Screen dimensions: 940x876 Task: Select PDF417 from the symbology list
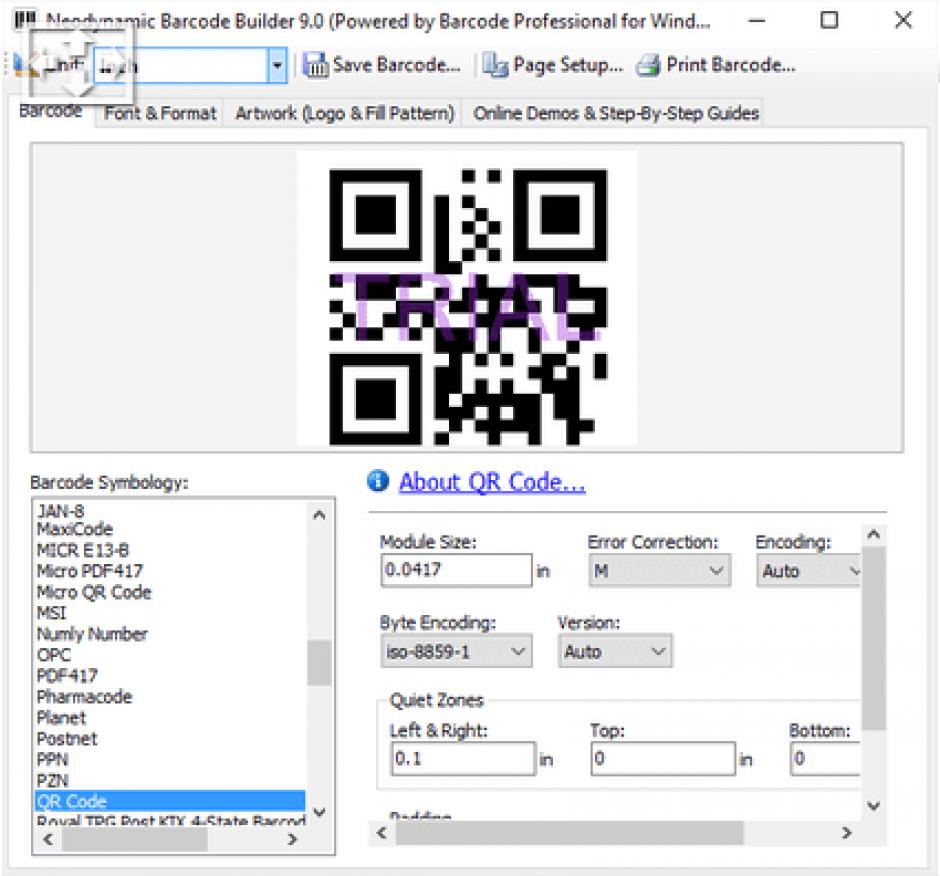[67, 676]
